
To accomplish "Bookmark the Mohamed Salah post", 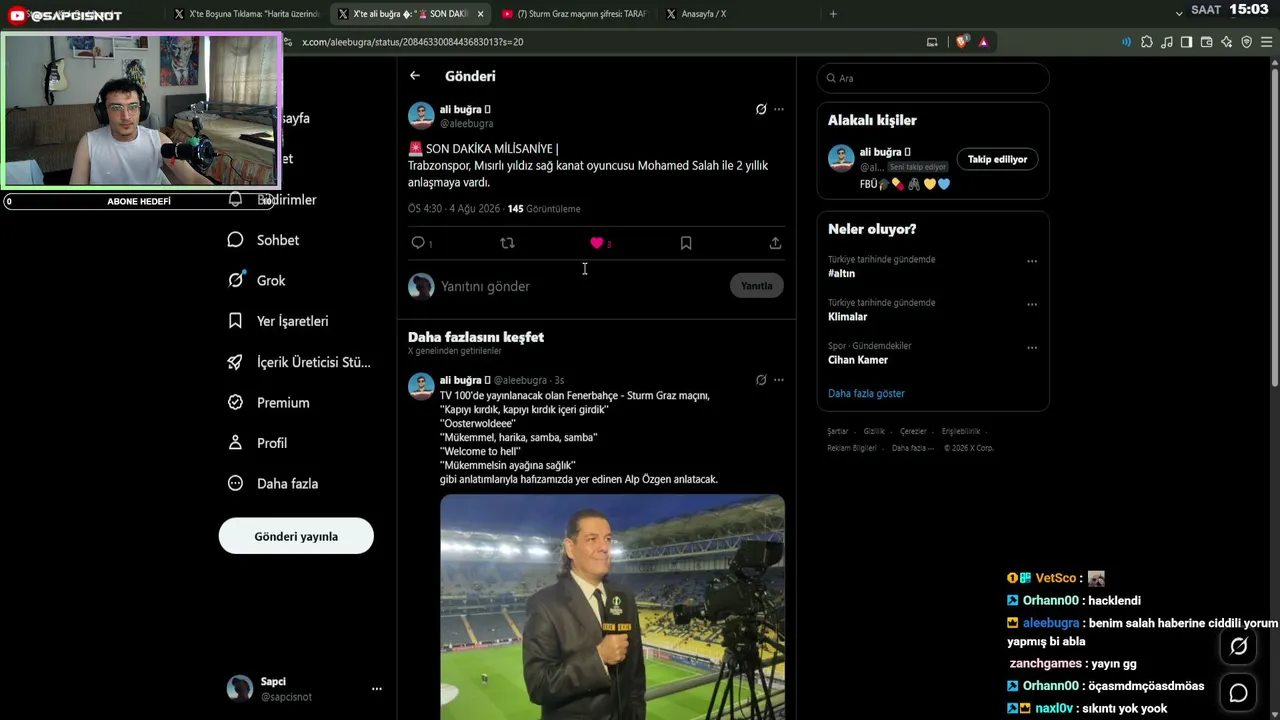I will click(x=686, y=243).
